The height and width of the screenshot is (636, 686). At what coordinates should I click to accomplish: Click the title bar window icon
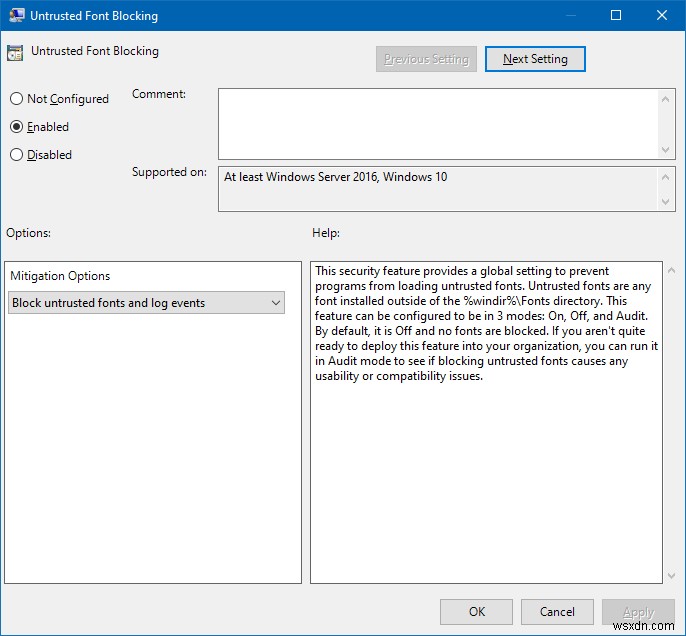tap(17, 15)
